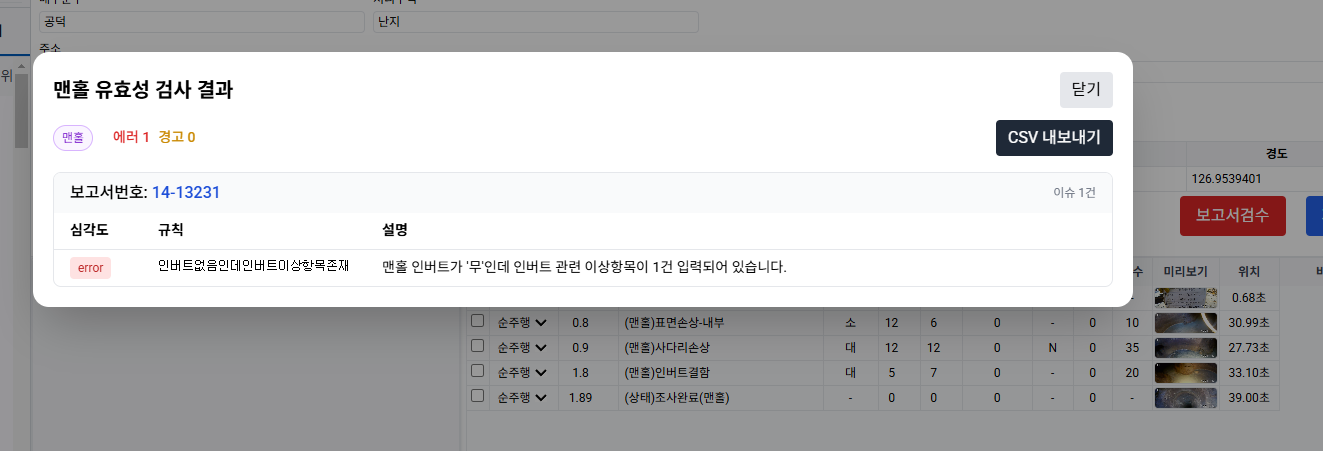Click the input field containing 공덕
Viewport: 1323px width, 451px height.
pos(200,22)
